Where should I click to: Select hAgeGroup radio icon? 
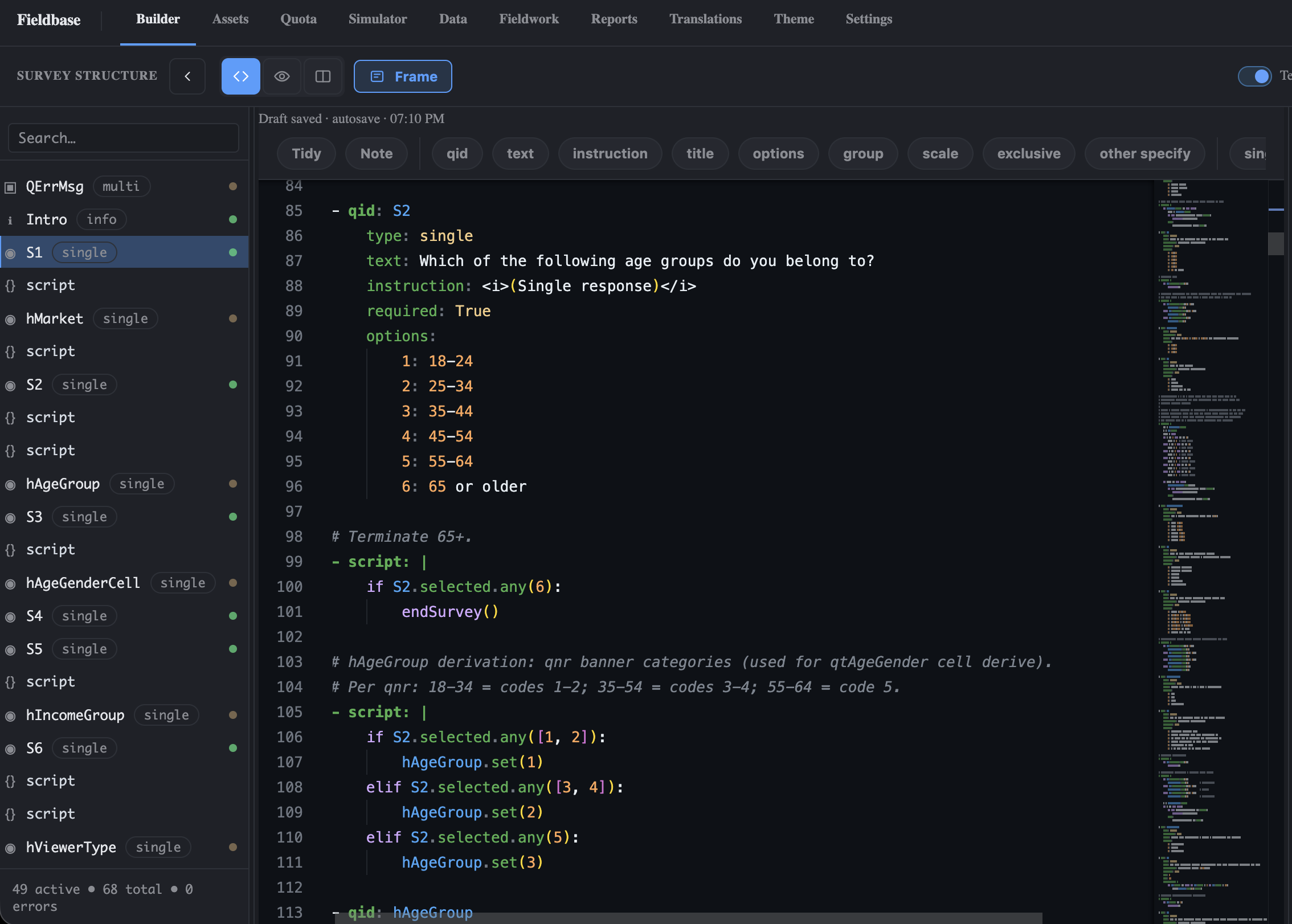click(10, 485)
